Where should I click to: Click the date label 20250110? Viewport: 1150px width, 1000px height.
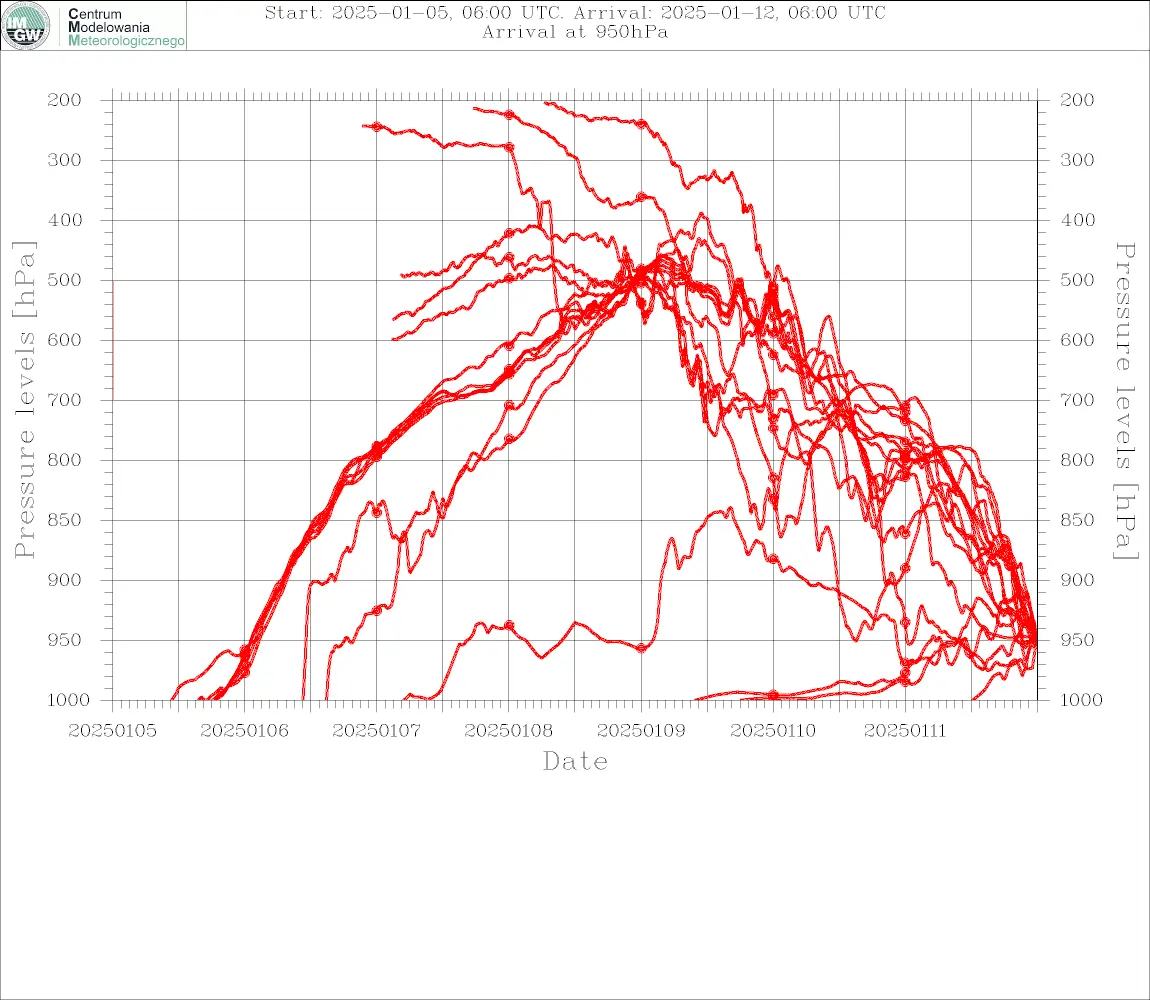point(773,731)
